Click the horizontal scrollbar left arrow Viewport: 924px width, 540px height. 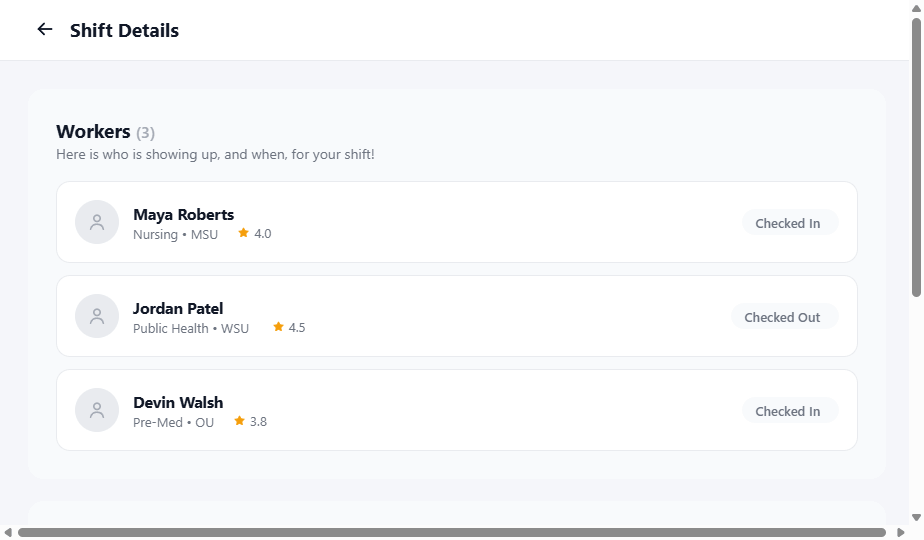pos(8,532)
